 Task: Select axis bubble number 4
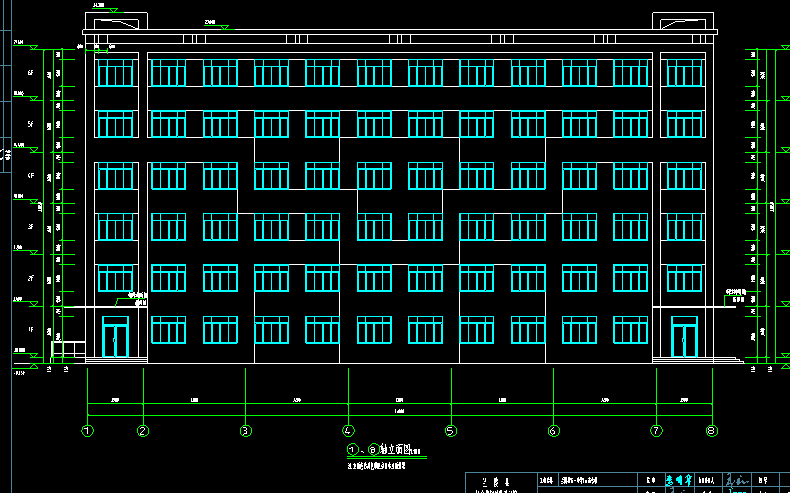tap(348, 431)
